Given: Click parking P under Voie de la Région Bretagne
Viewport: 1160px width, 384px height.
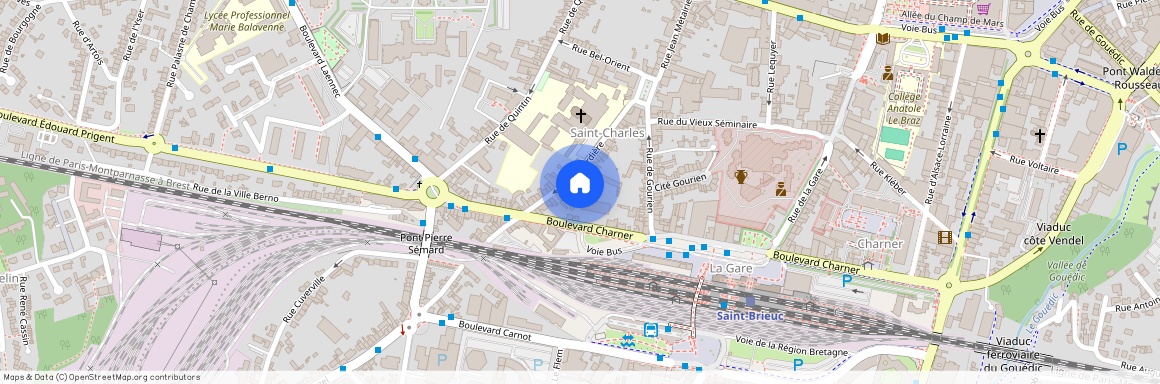Looking at the screenshot, I should point(798,364).
